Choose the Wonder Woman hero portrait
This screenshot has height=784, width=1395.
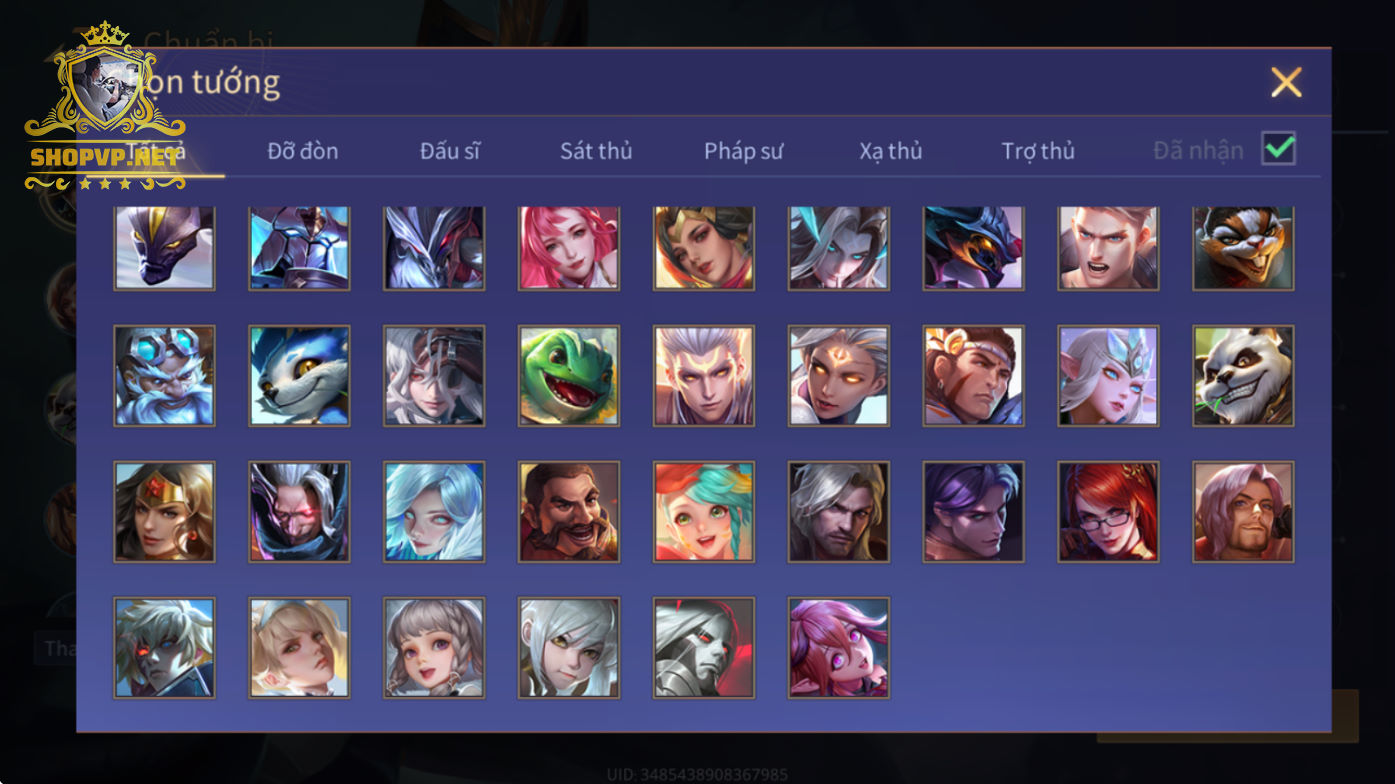coord(164,511)
